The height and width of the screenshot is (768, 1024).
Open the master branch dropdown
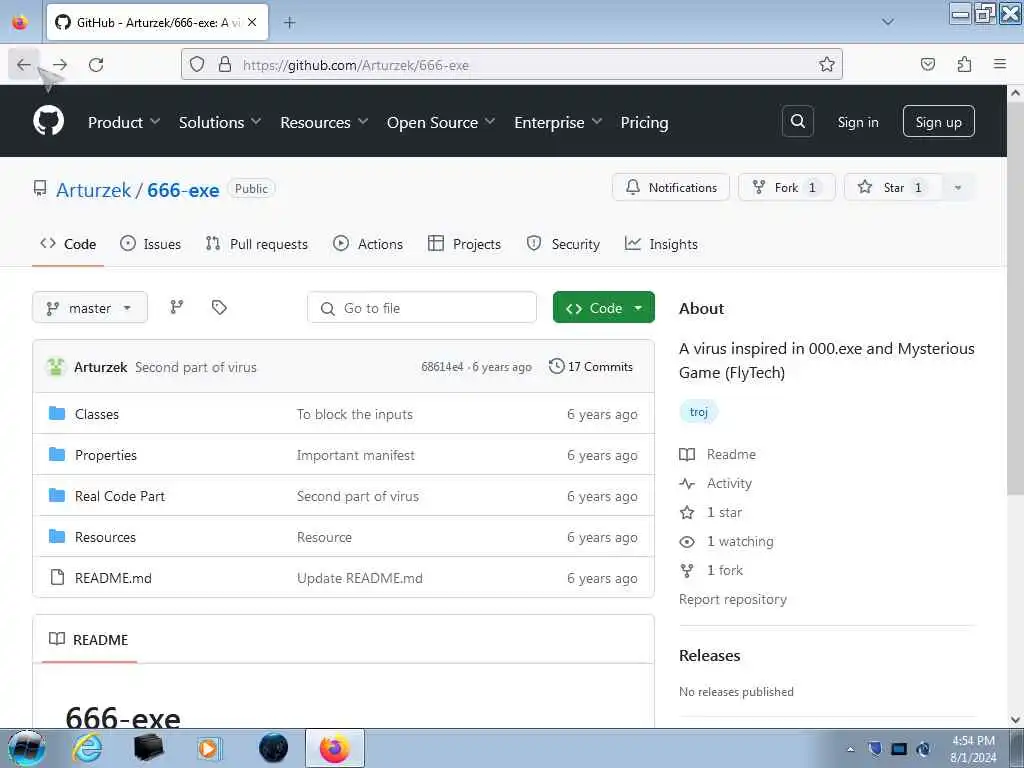tap(89, 308)
